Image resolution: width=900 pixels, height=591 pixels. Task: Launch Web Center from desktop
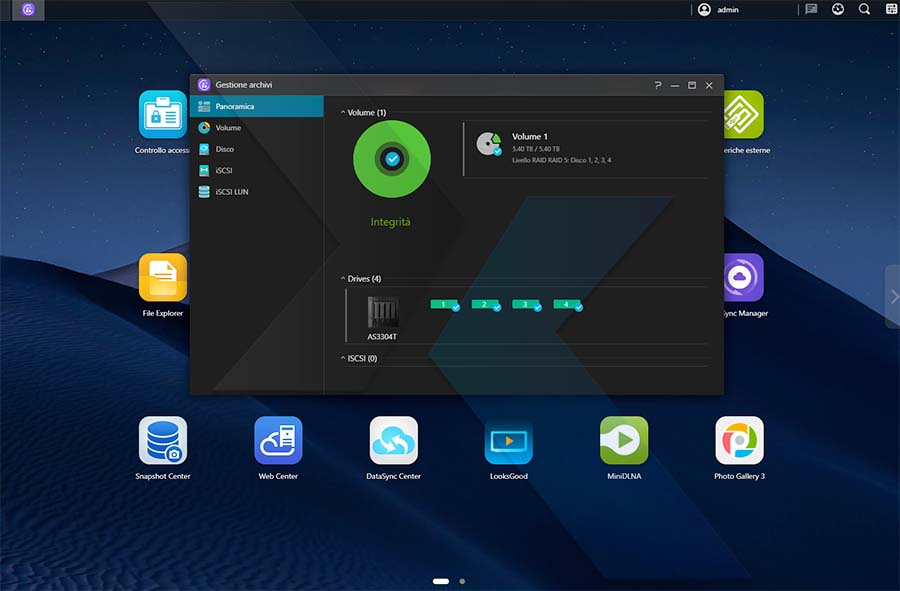278,441
